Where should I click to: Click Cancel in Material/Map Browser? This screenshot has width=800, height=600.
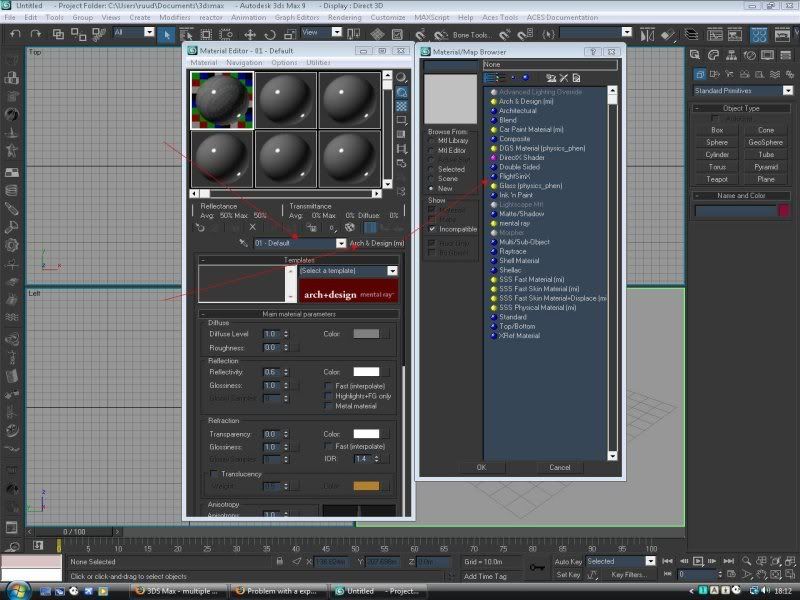(x=560, y=467)
